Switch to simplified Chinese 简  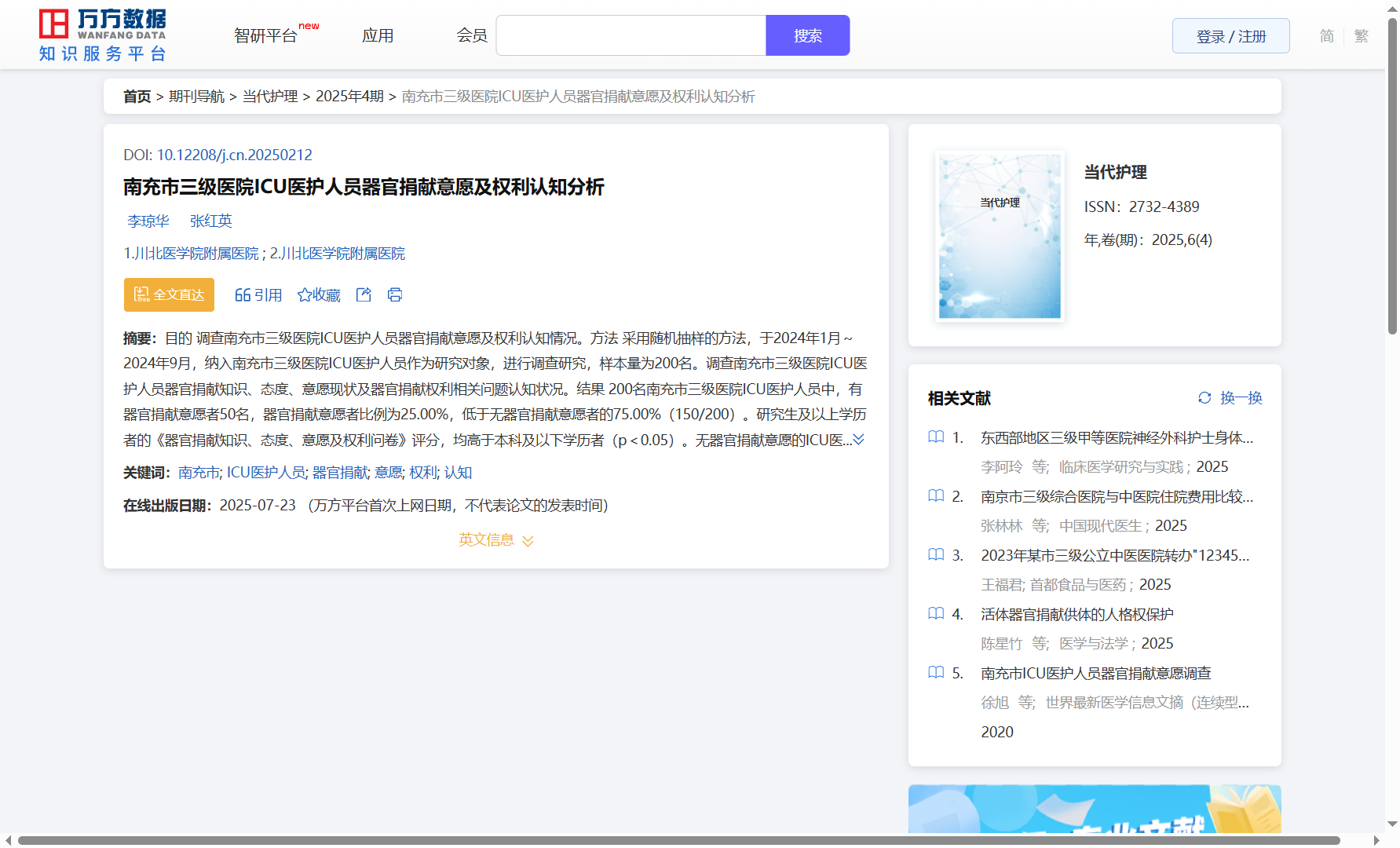pyautogui.click(x=1326, y=36)
